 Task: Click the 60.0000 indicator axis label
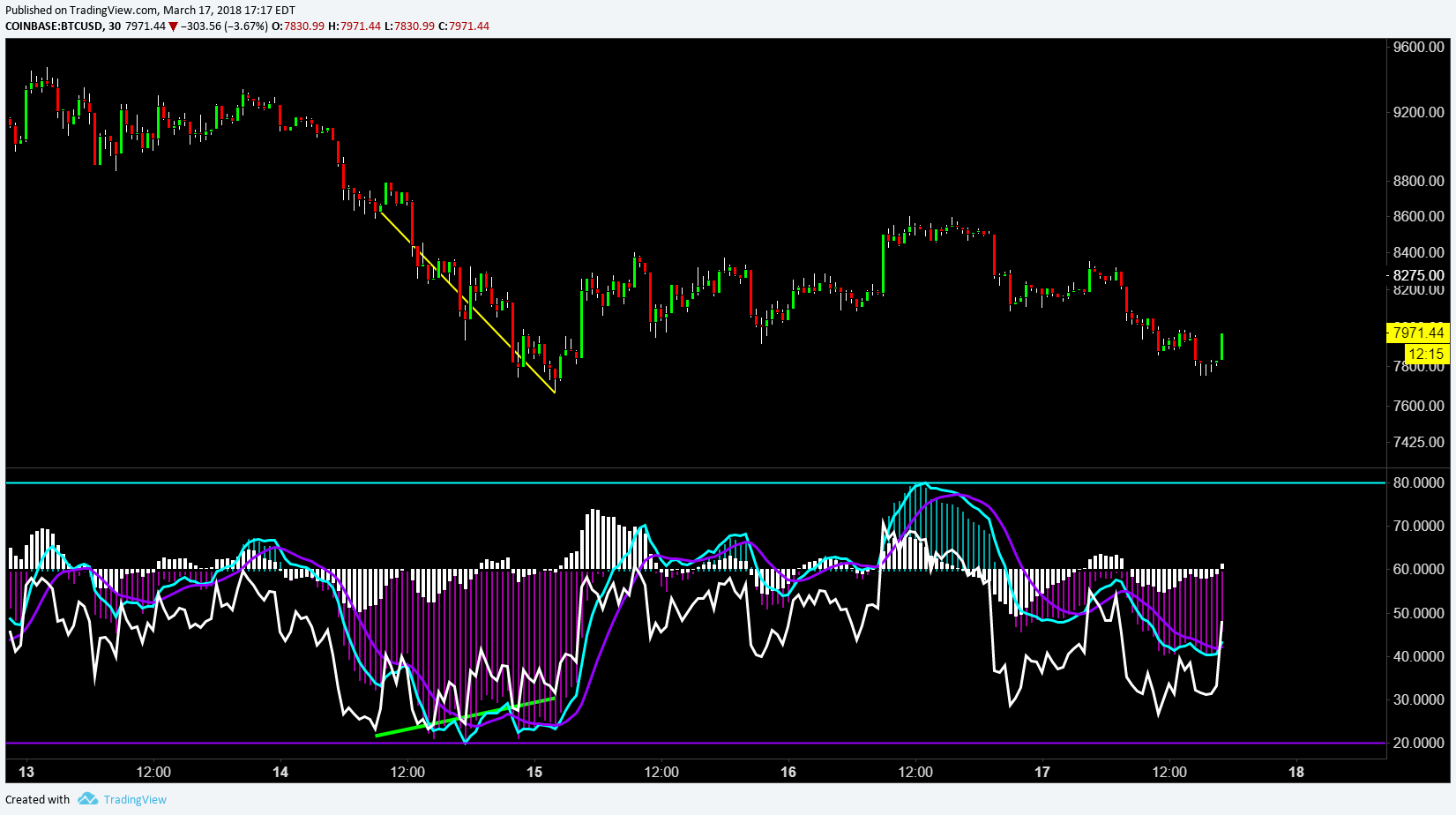1418,570
